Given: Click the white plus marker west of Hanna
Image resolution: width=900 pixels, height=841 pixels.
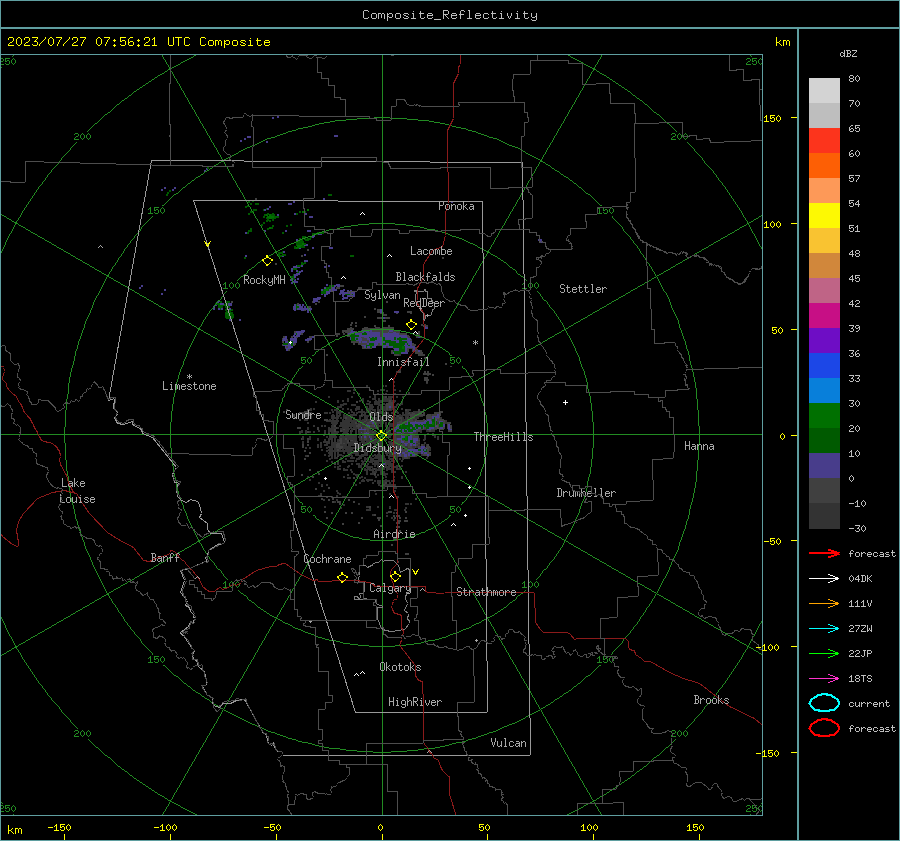Looking at the screenshot, I should 565,402.
